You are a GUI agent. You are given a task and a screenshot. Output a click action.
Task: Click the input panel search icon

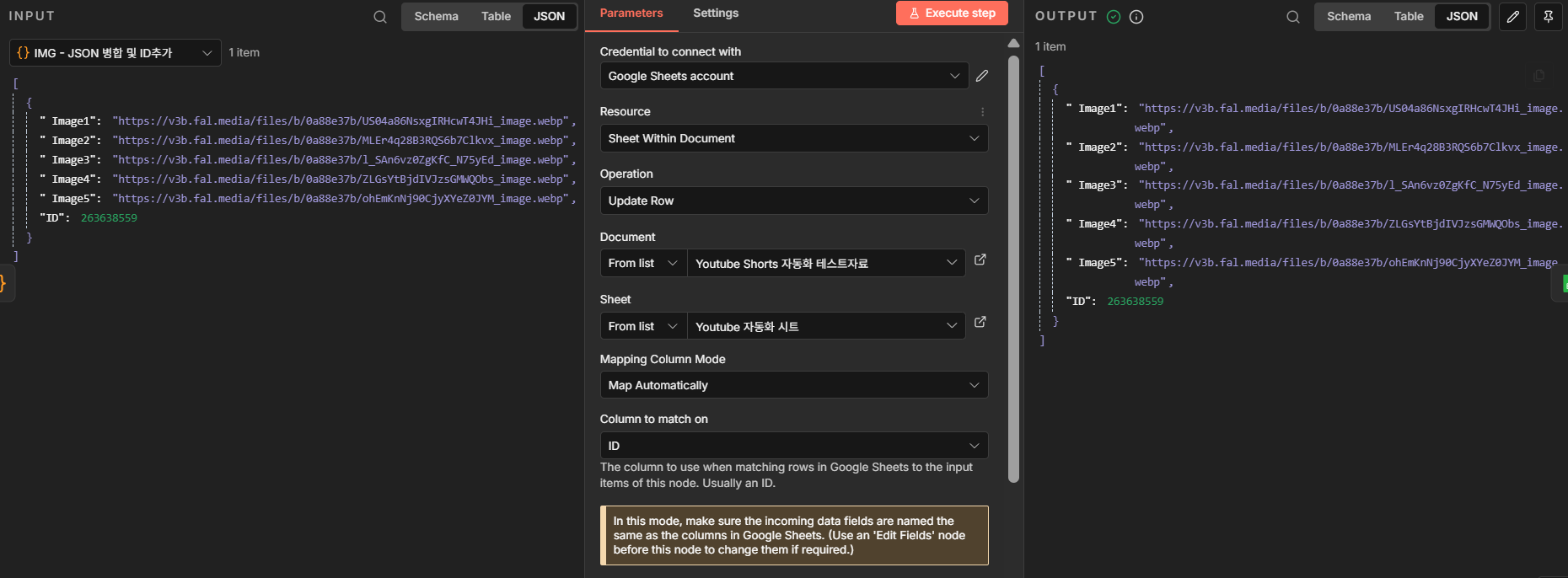pyautogui.click(x=380, y=17)
